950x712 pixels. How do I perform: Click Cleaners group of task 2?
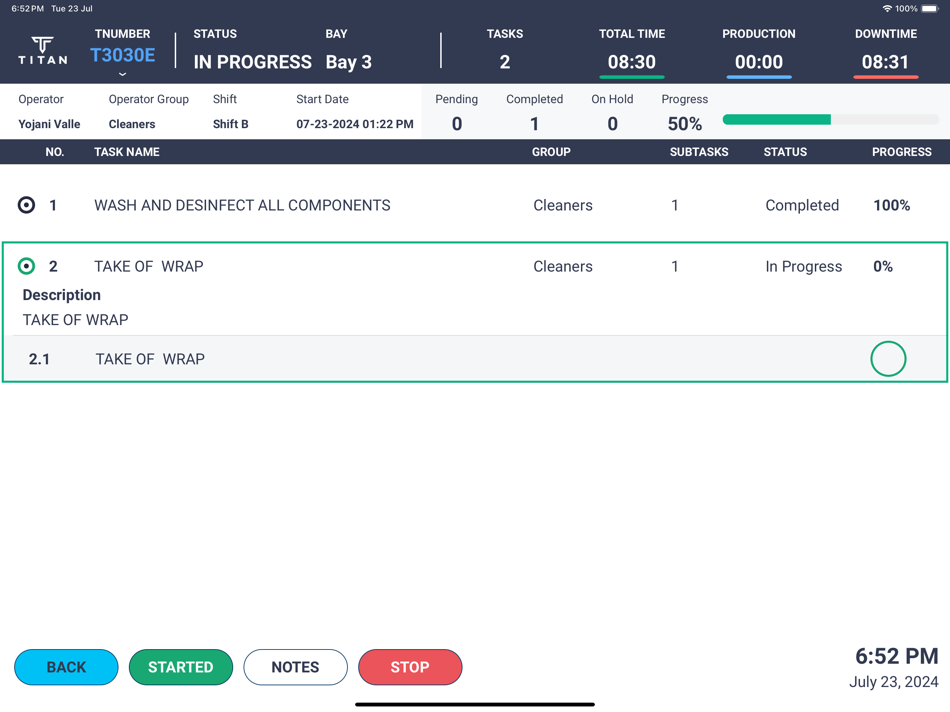click(x=563, y=266)
